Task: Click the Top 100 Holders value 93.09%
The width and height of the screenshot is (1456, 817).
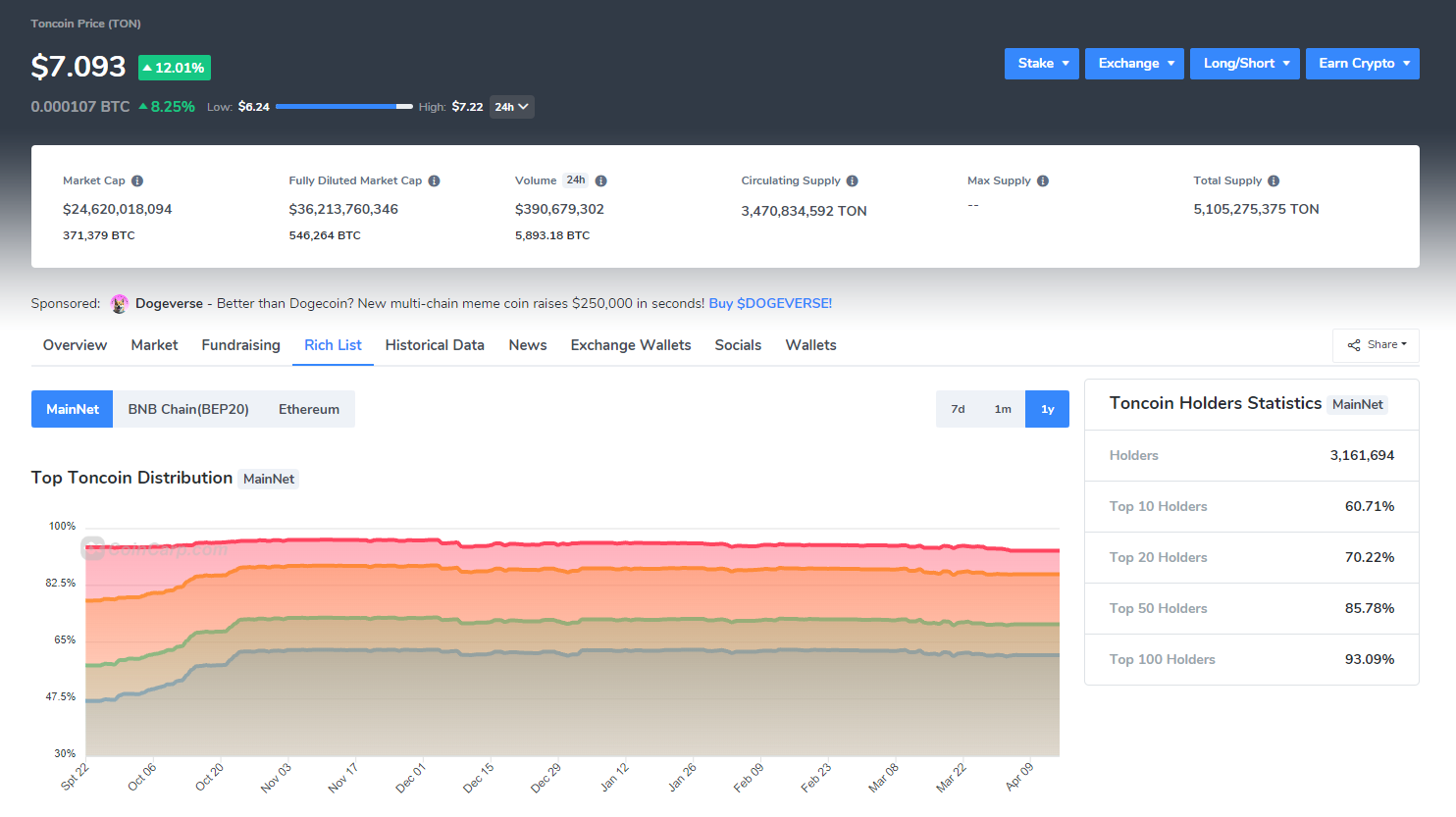Action: click(1370, 660)
